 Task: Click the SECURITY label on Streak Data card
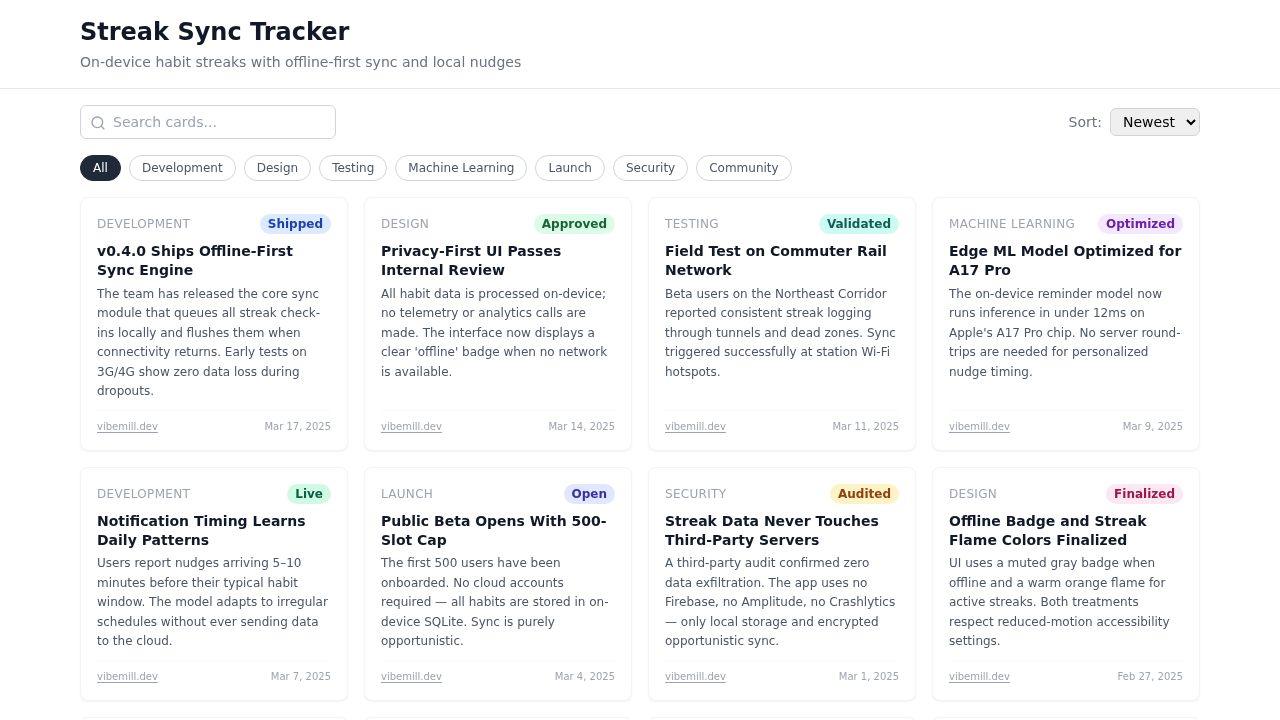[696, 494]
